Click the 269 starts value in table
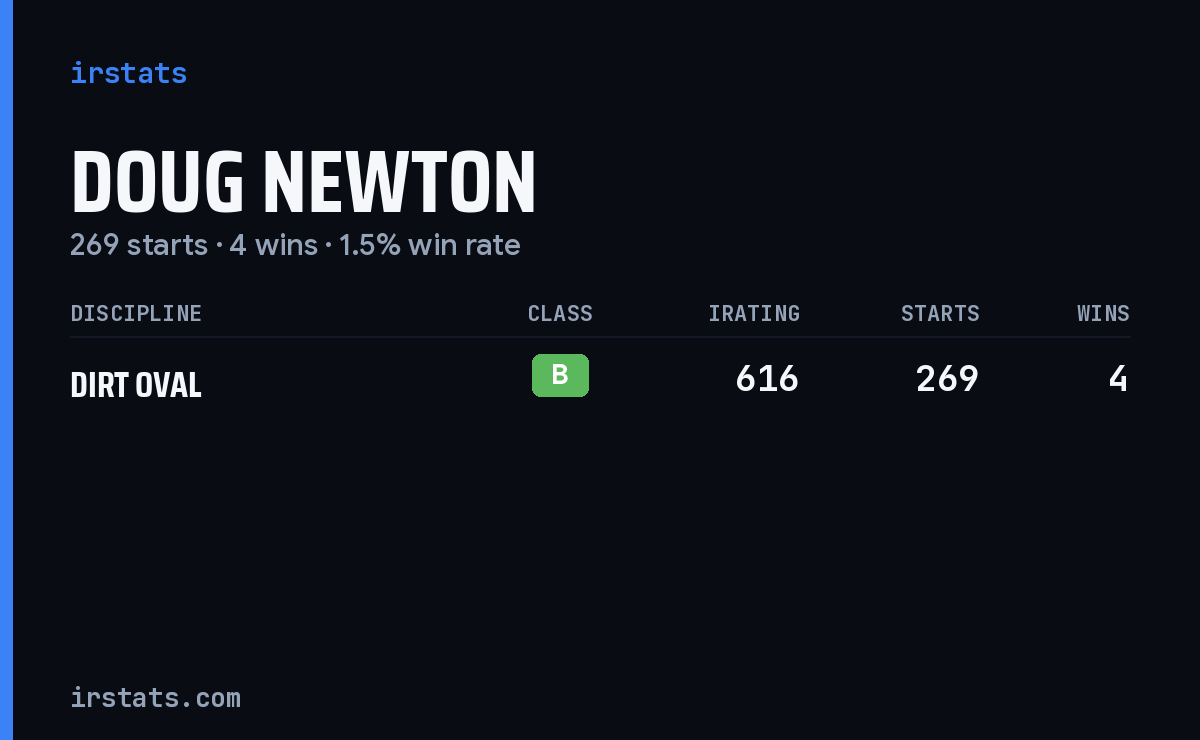This screenshot has width=1200, height=740. [947, 379]
